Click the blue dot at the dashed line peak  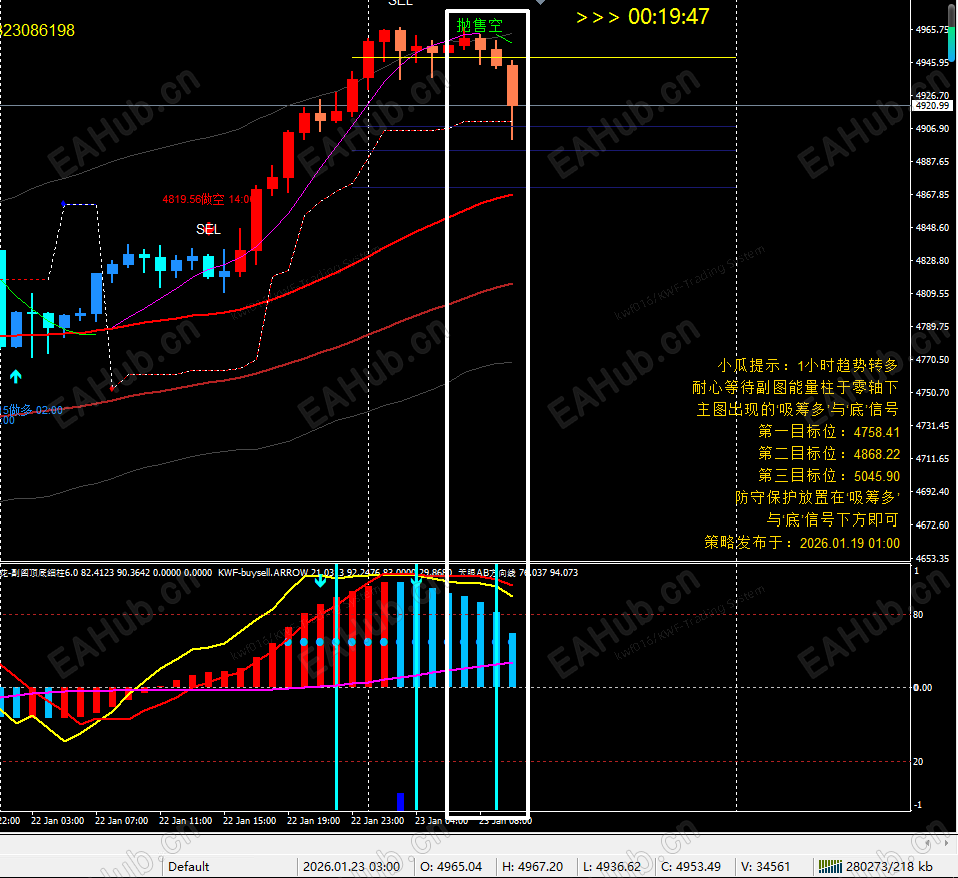[x=64, y=203]
